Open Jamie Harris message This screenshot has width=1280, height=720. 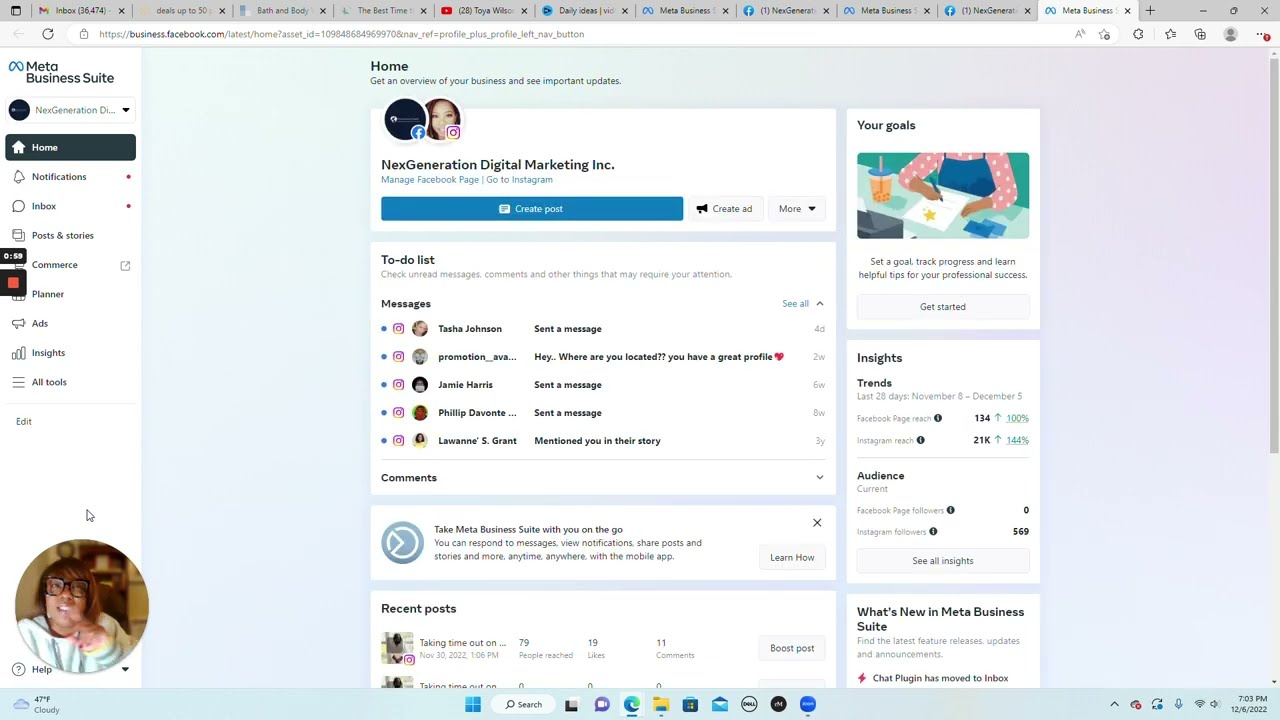(603, 385)
